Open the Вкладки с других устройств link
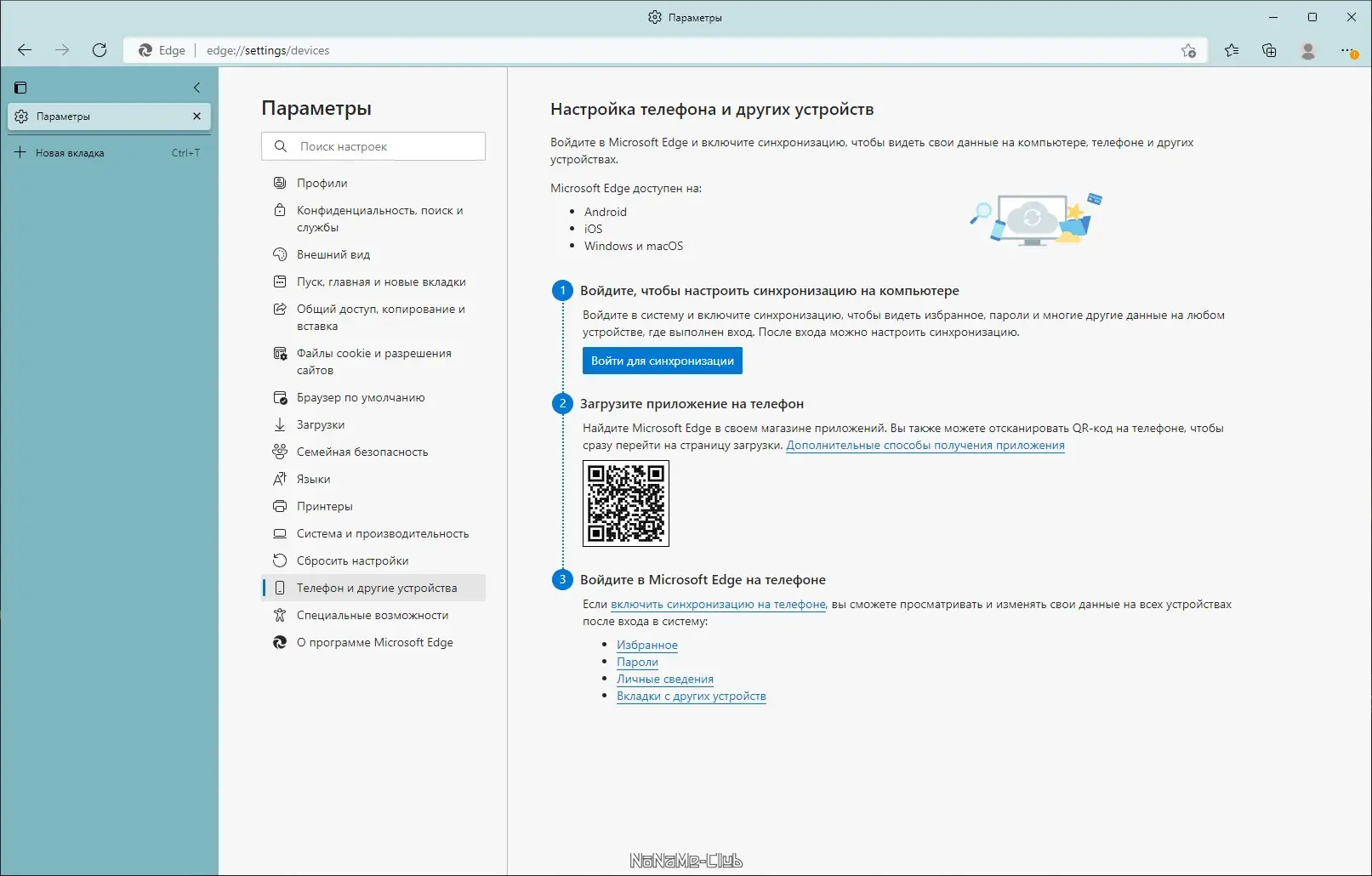Image resolution: width=1372 pixels, height=876 pixels. (692, 696)
